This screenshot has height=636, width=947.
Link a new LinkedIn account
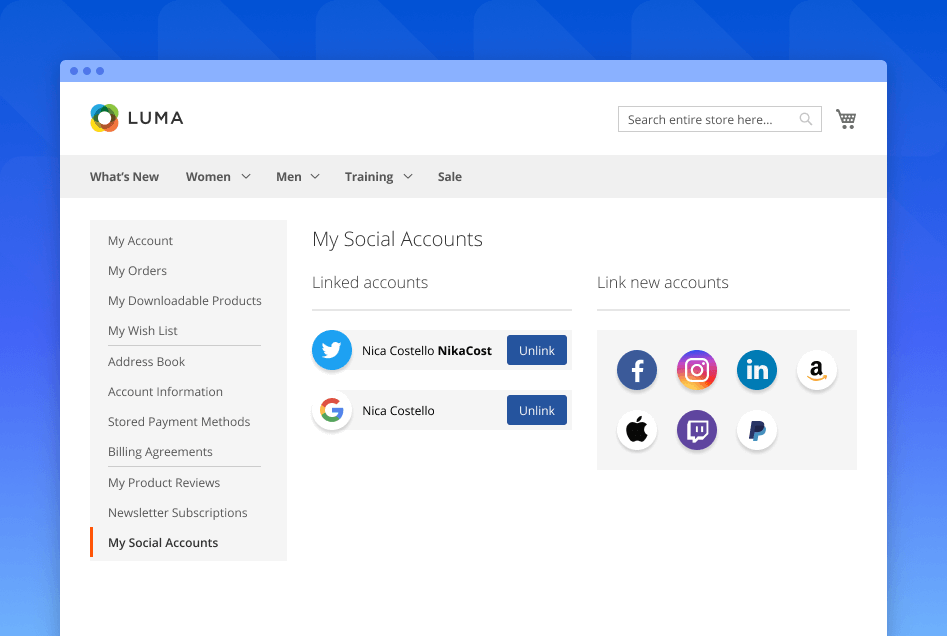click(757, 370)
